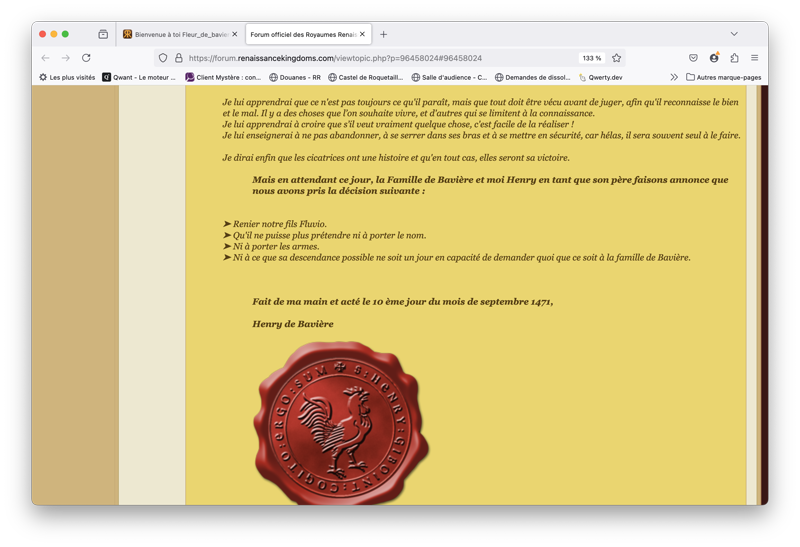Open Demandes de dissol bookmark
The image size is (800, 547).
(533, 78)
